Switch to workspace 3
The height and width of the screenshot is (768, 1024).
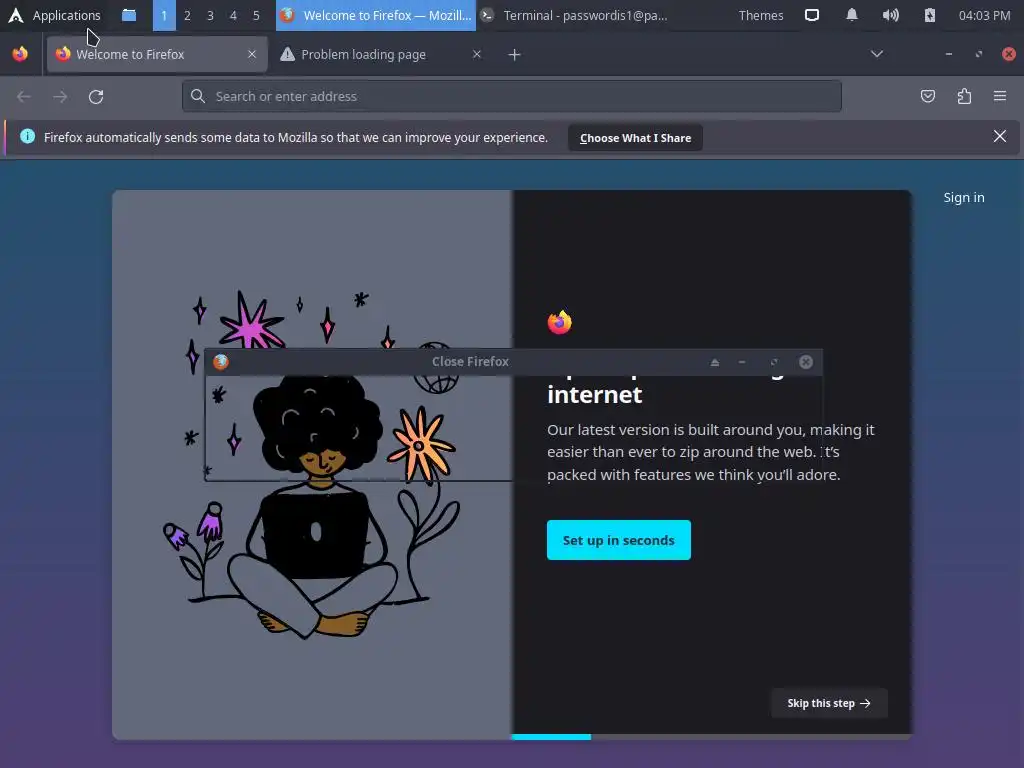[x=210, y=15]
